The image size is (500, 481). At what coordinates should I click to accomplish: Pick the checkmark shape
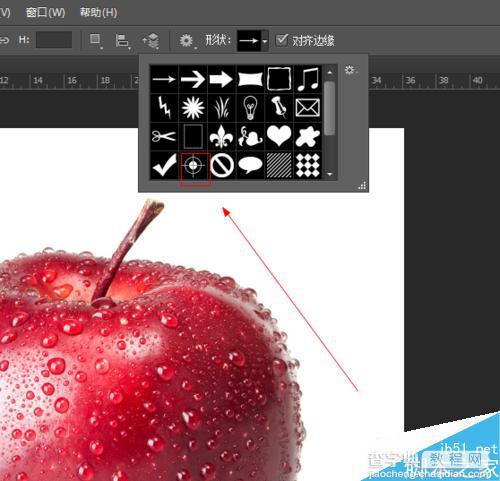pyautogui.click(x=164, y=165)
